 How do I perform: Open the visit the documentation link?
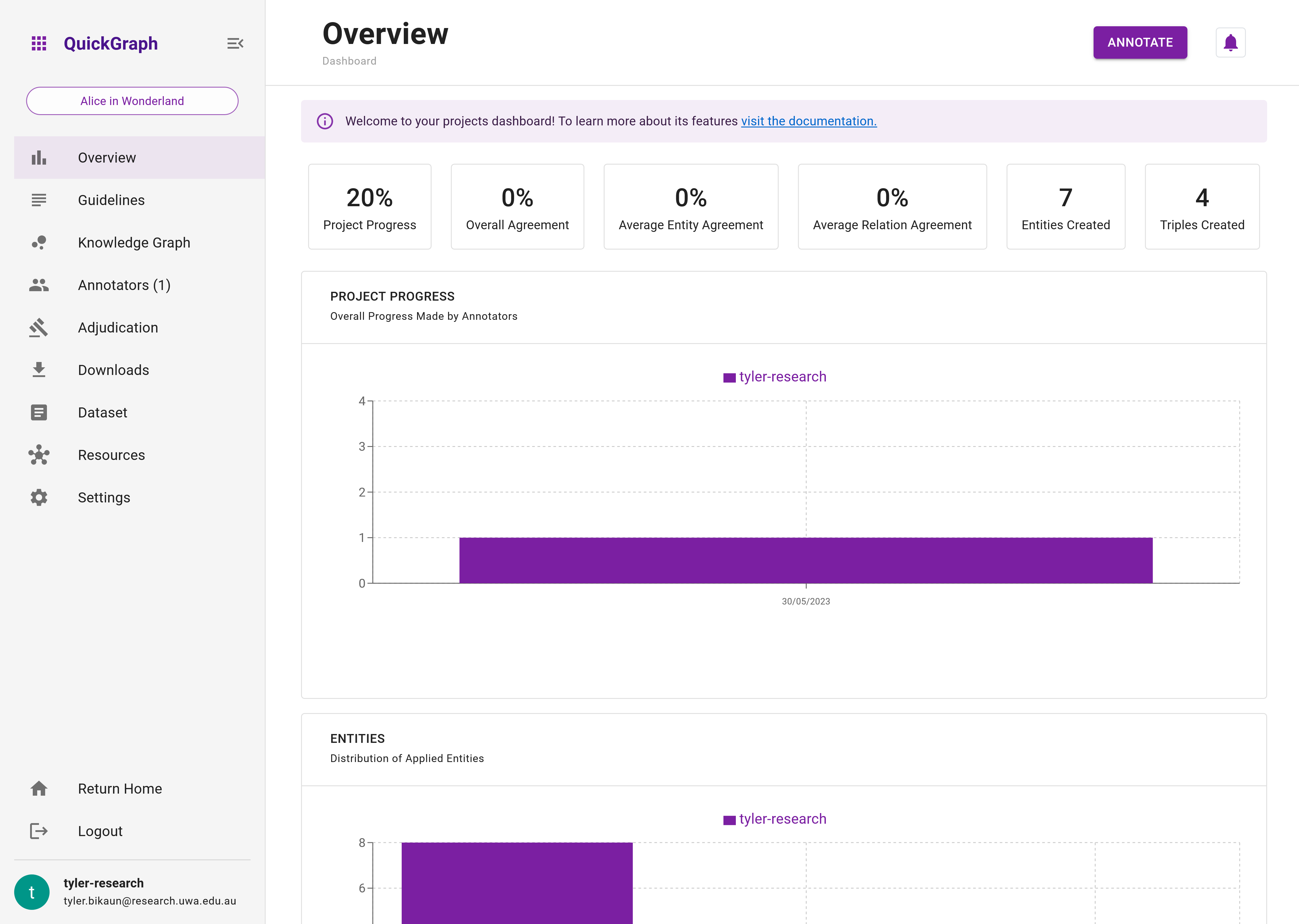[x=808, y=121]
